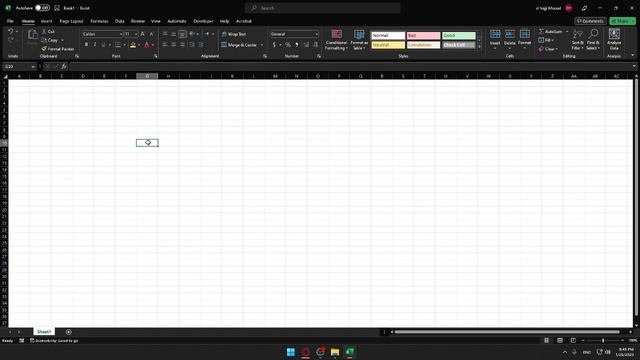
Task: Click in the Search box
Action: point(322,8)
